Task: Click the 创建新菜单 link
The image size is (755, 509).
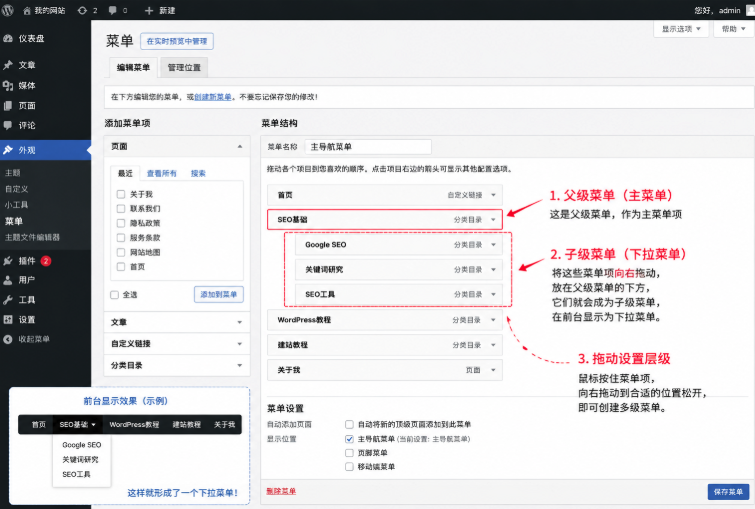Action: (x=213, y=97)
